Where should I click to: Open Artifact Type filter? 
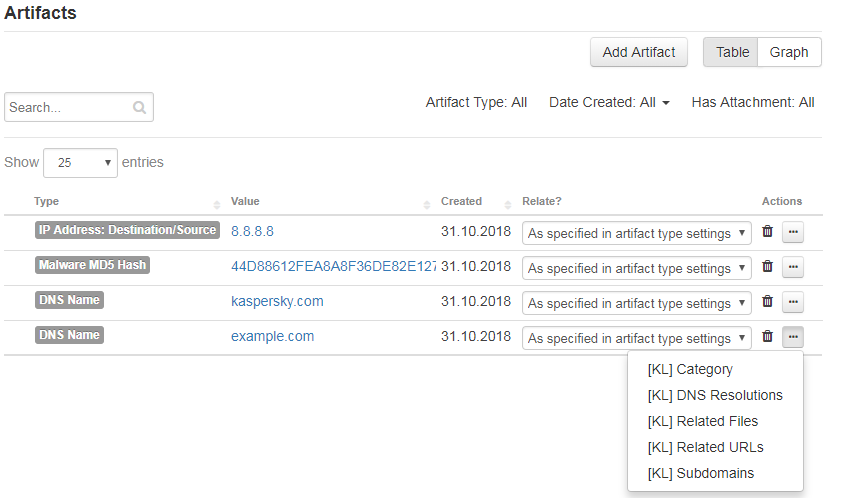tap(476, 102)
